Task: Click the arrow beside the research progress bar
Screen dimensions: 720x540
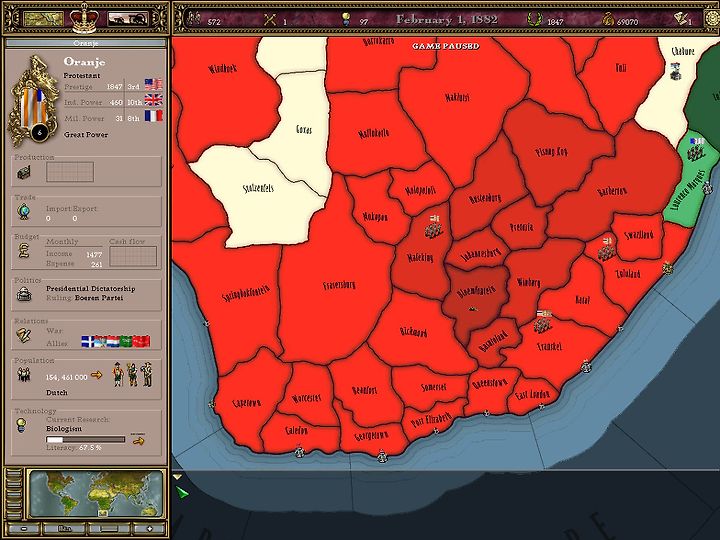Action: tap(138, 441)
